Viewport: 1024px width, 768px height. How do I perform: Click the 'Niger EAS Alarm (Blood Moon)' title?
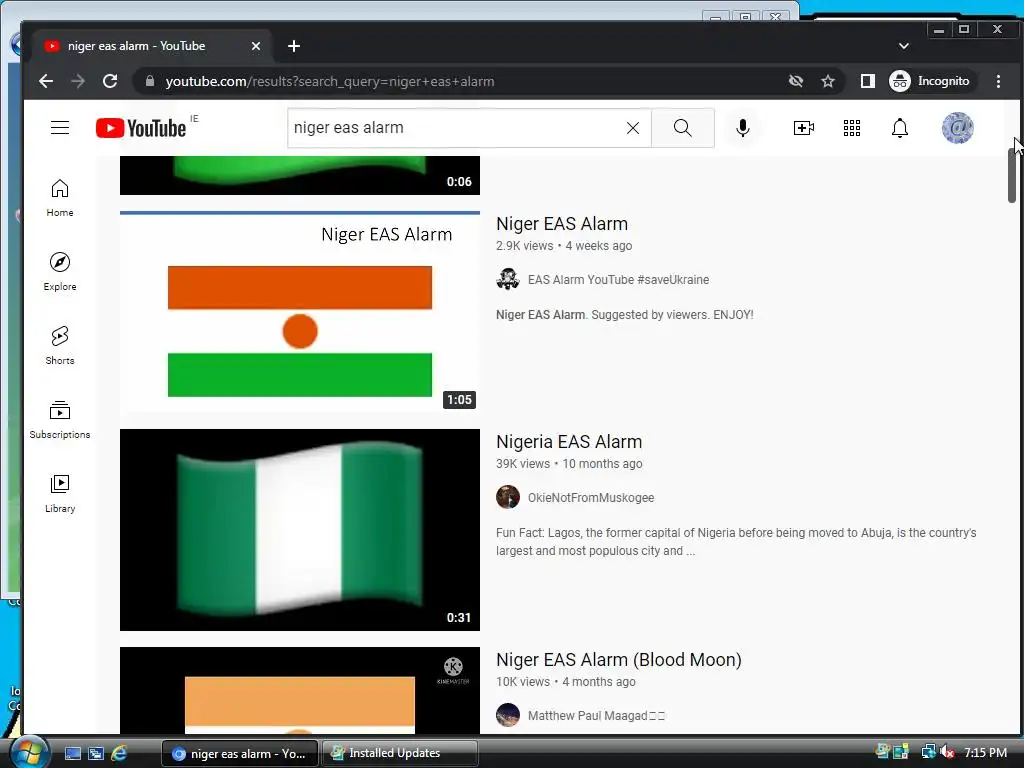[x=618, y=660]
